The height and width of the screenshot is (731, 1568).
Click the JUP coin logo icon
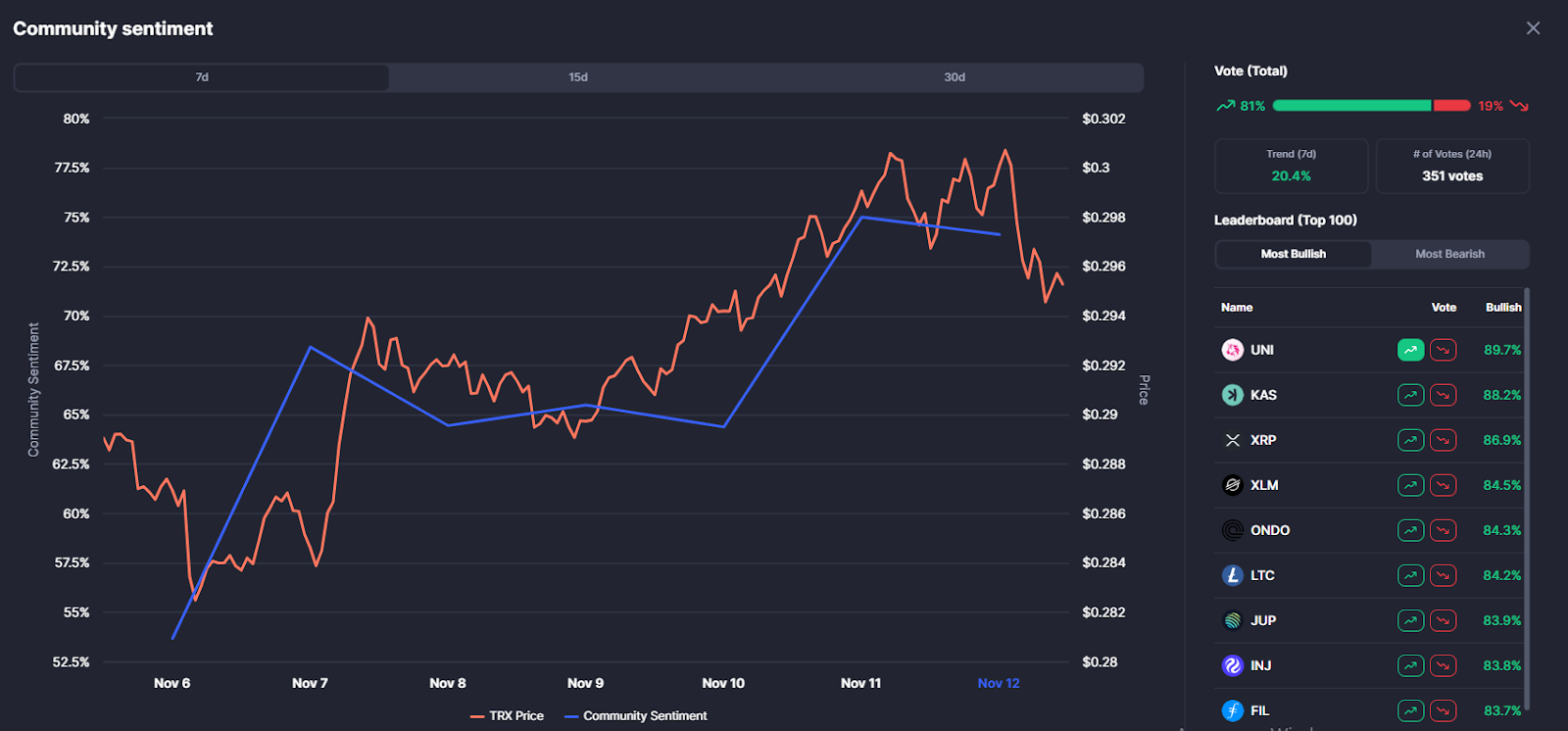(x=1232, y=620)
